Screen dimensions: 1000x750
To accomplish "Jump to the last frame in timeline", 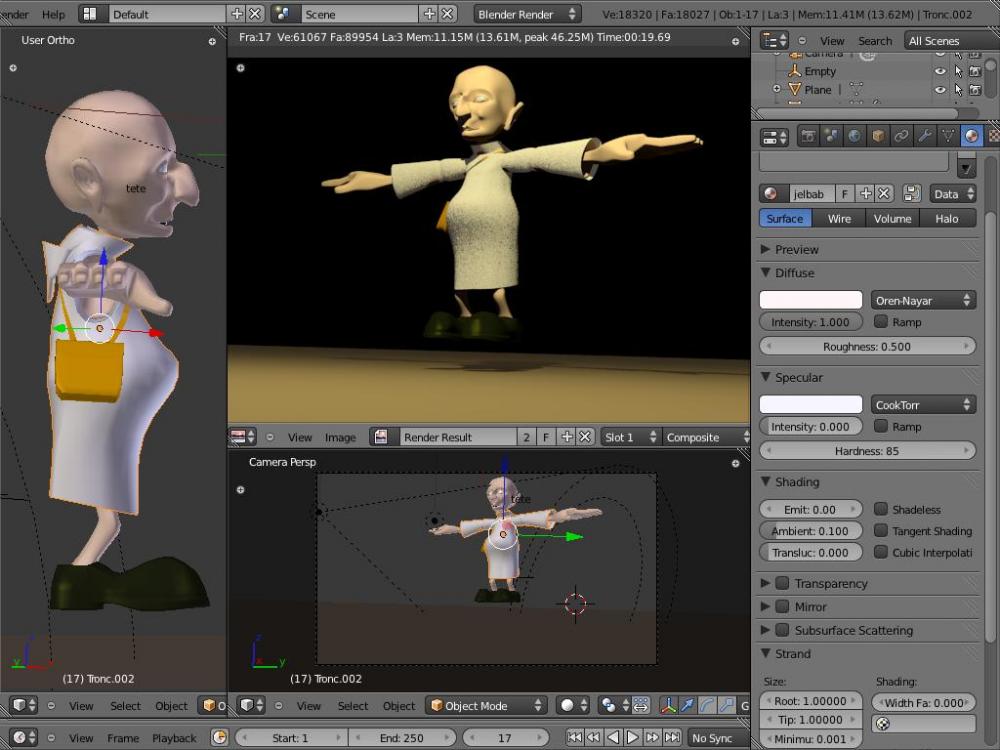I will click(672, 738).
